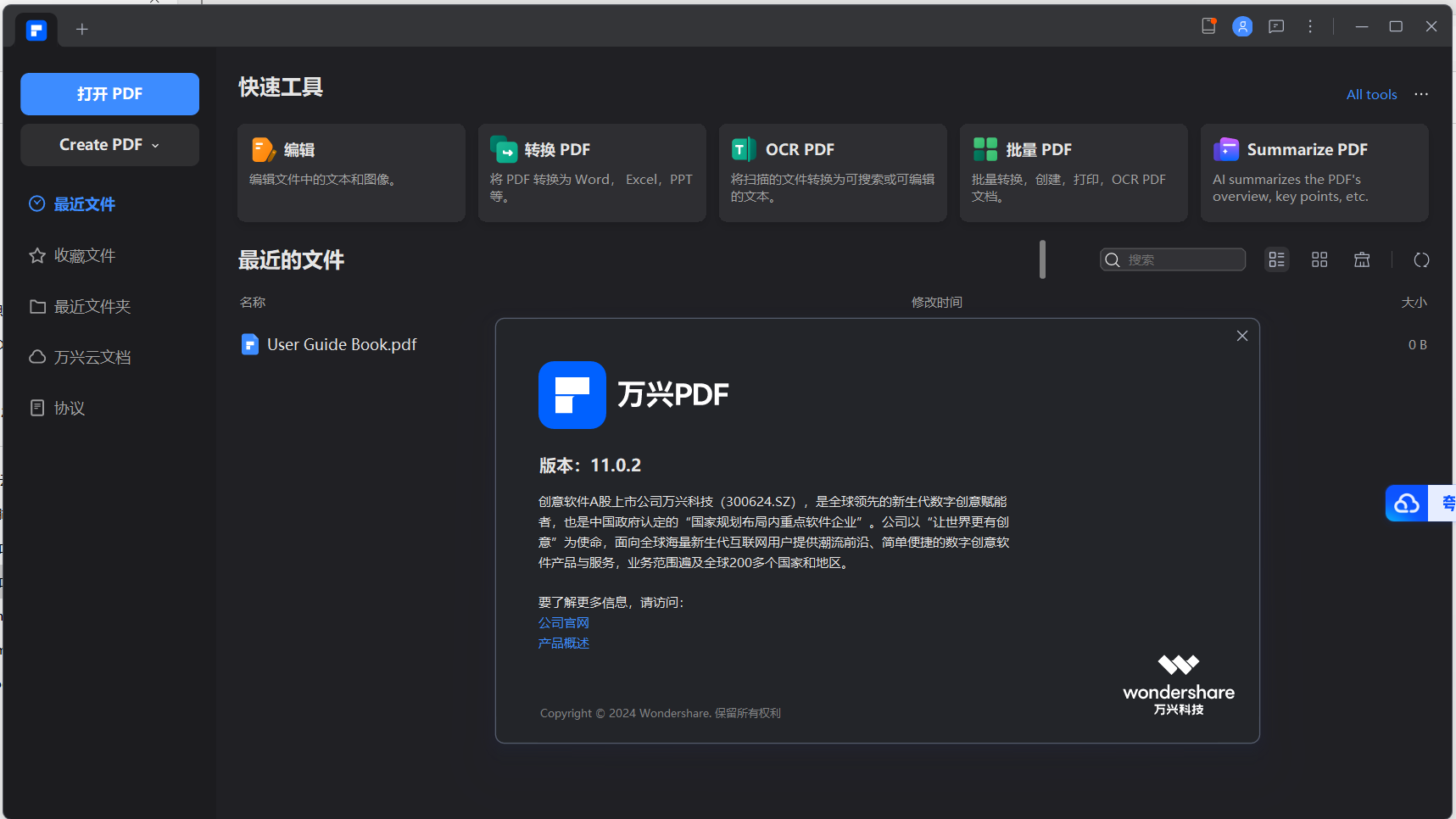Click the Wondershare 万兴科技 logo
The width and height of the screenshot is (1456, 819).
click(x=1179, y=685)
